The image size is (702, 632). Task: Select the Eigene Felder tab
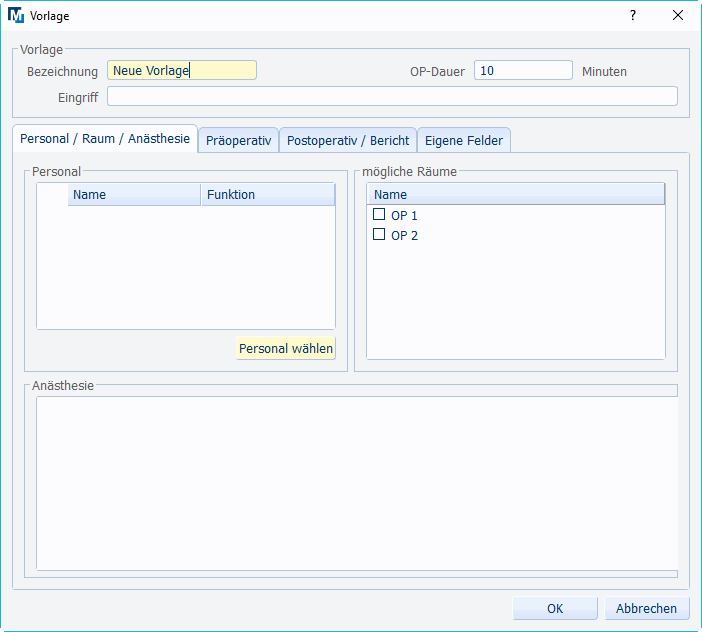[464, 141]
